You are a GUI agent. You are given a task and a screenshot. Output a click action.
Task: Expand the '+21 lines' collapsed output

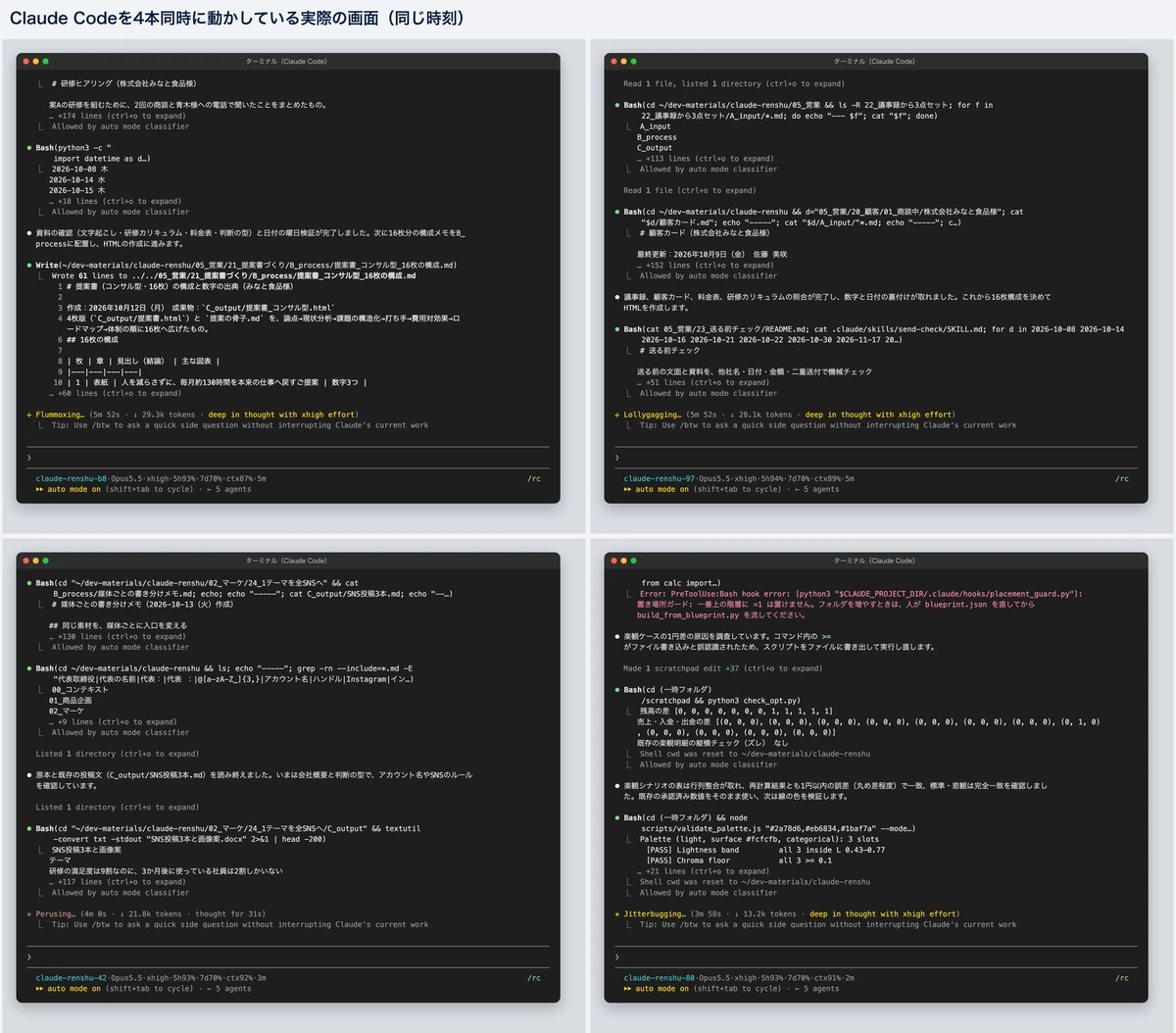[704, 871]
